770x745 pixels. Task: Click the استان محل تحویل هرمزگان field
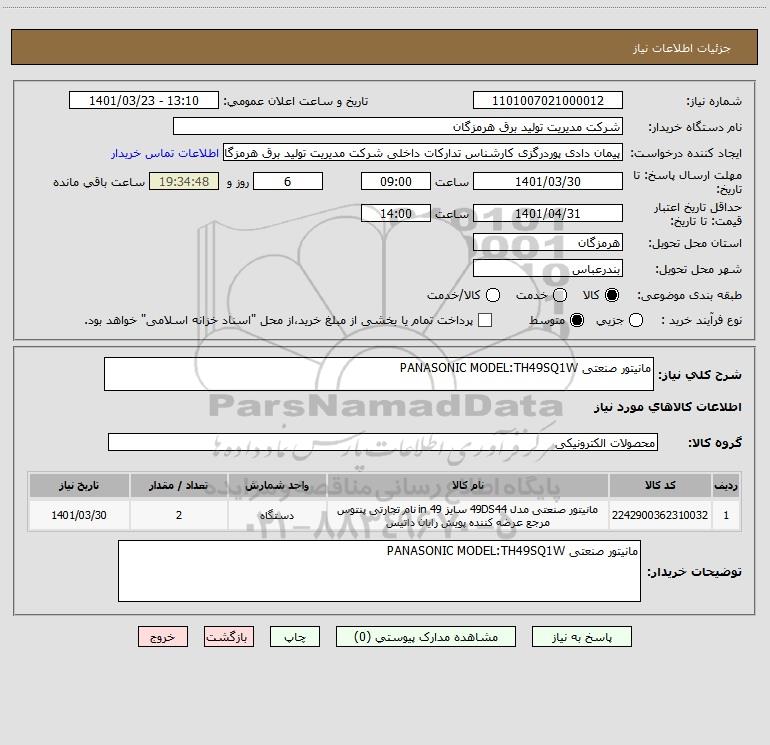coord(548,243)
